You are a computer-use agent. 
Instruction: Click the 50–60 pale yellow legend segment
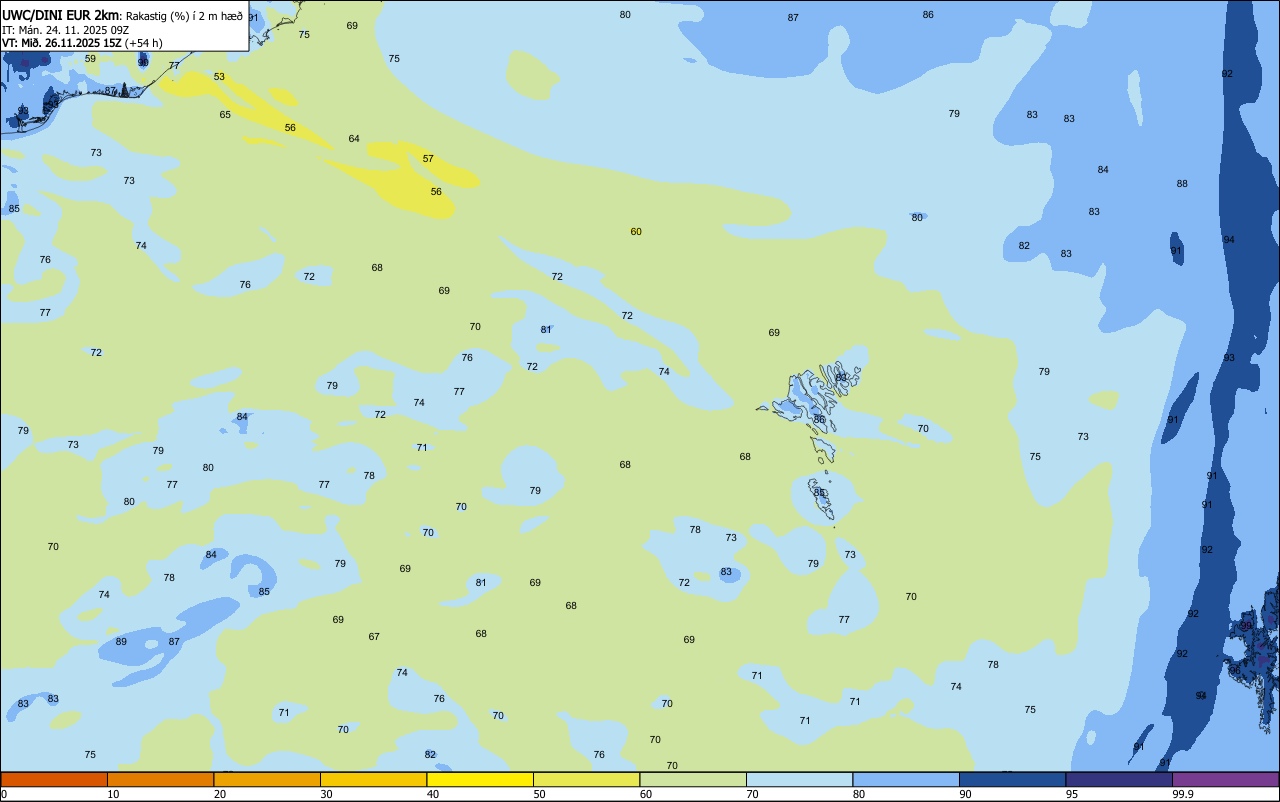pos(586,779)
